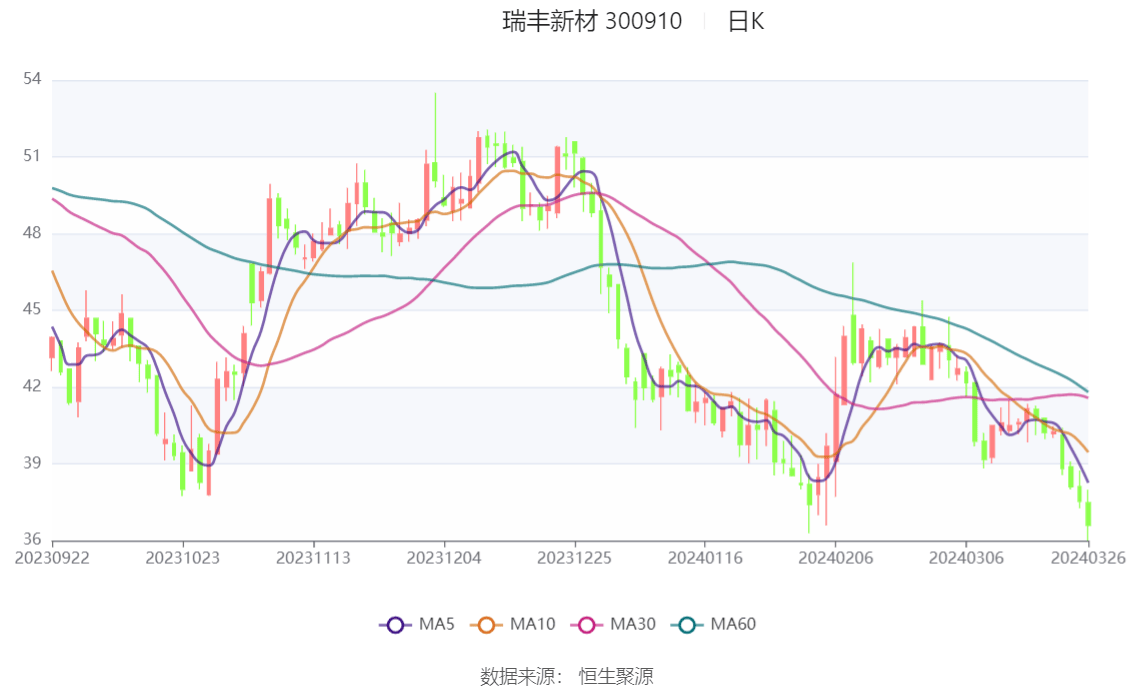Hide the MA60 line via its text label
The image size is (1134, 689).
pyautogui.click(x=733, y=625)
